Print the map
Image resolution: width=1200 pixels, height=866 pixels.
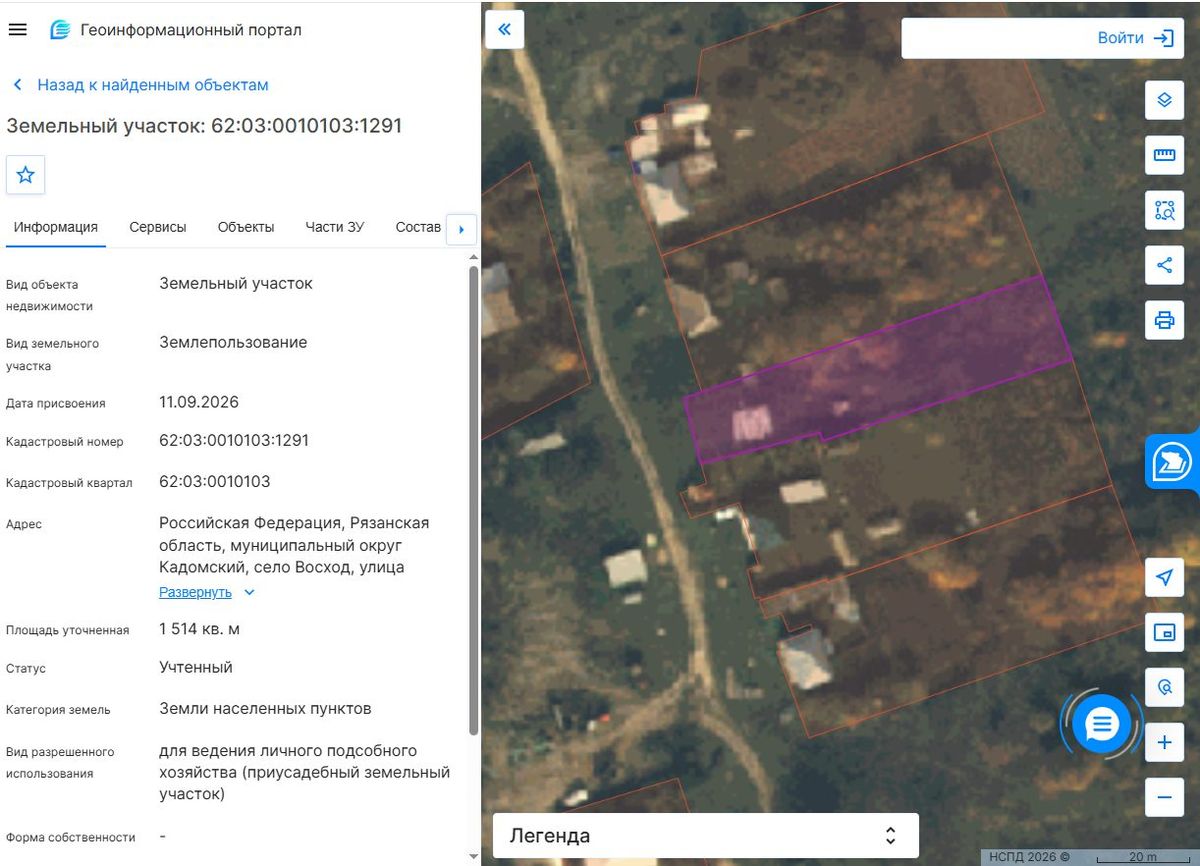(1164, 320)
